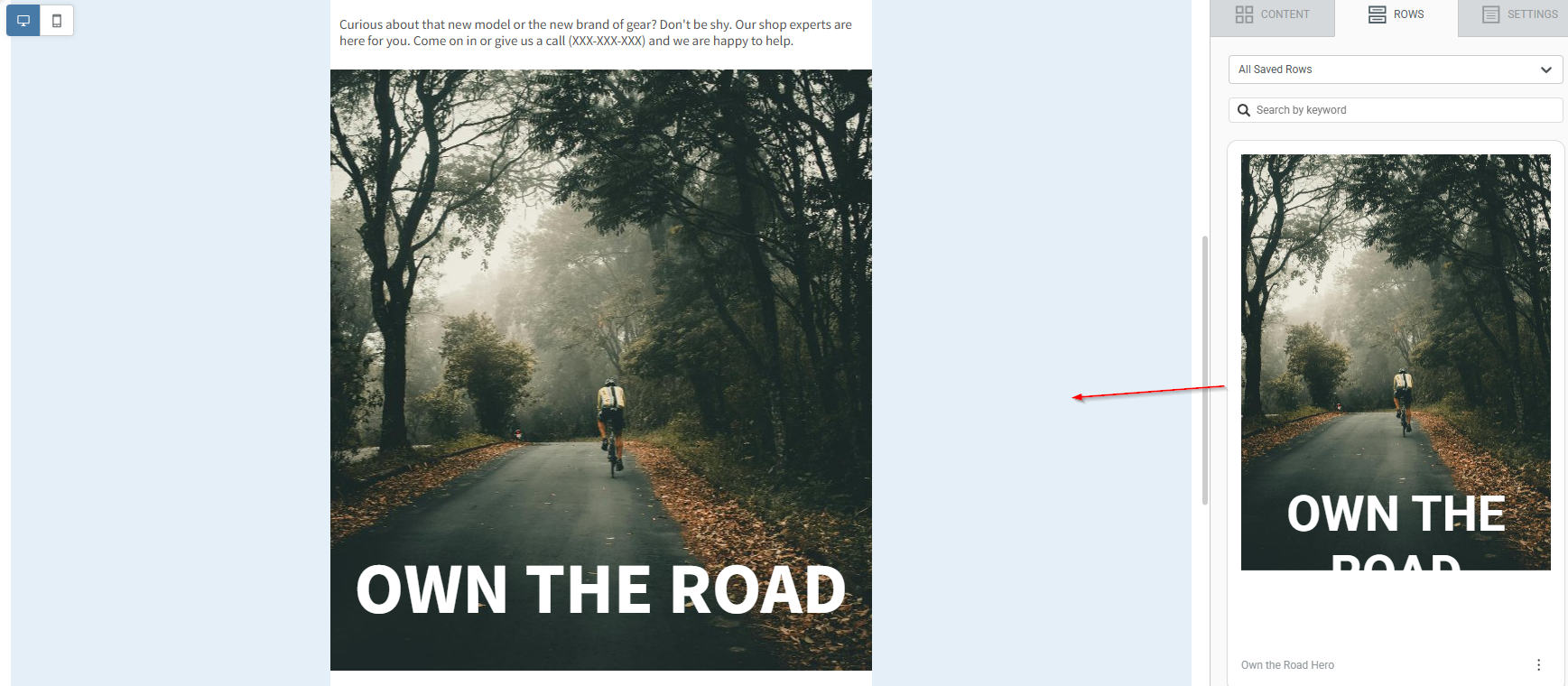1568x686 pixels.
Task: Click the grid icon on Content tab
Action: tap(1244, 14)
